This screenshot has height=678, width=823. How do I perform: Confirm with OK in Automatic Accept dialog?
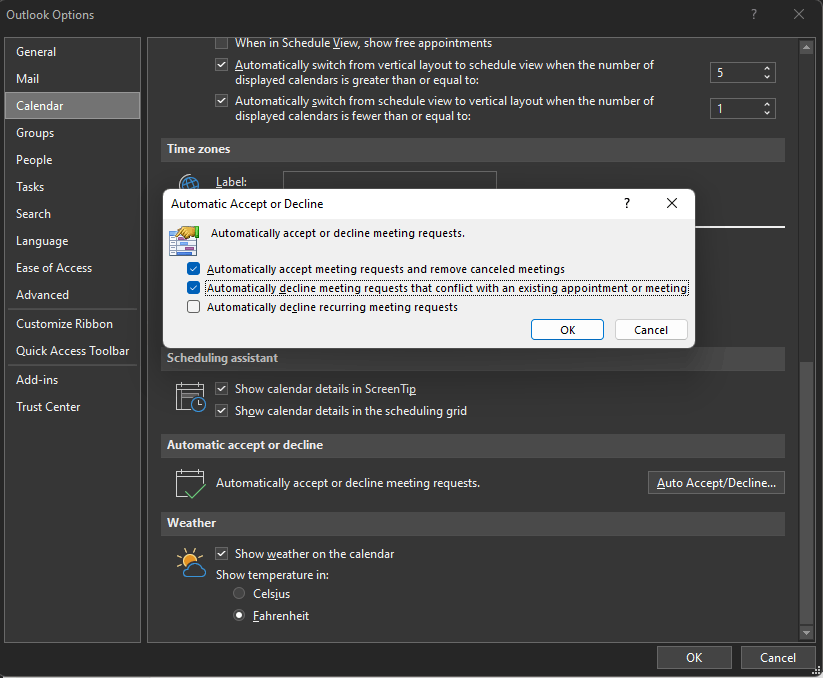[x=567, y=330]
